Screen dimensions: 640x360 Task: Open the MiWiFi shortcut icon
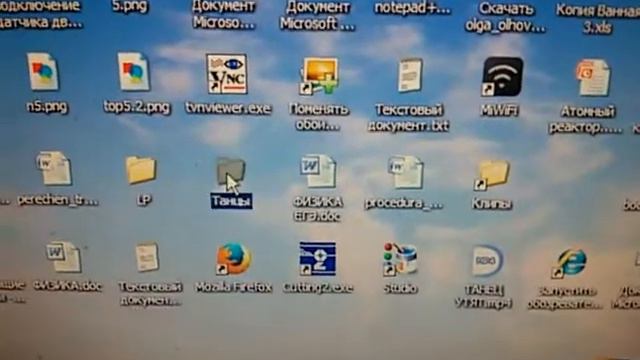(502, 77)
